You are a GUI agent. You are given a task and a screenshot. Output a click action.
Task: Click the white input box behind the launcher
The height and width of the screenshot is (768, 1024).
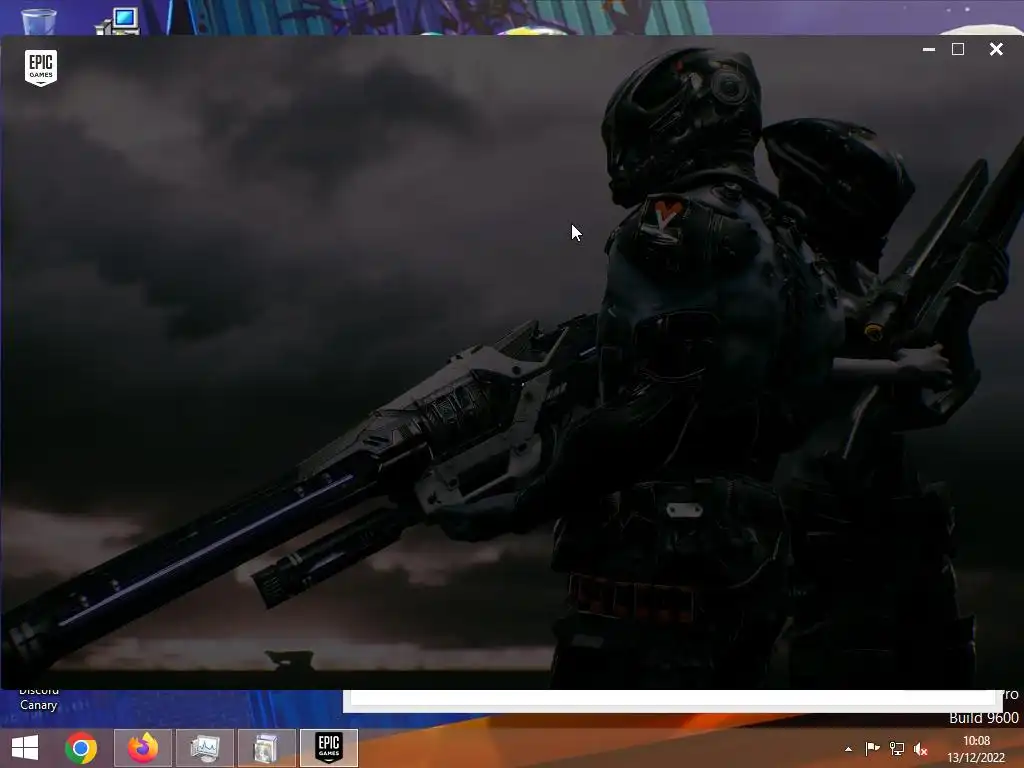click(x=672, y=697)
